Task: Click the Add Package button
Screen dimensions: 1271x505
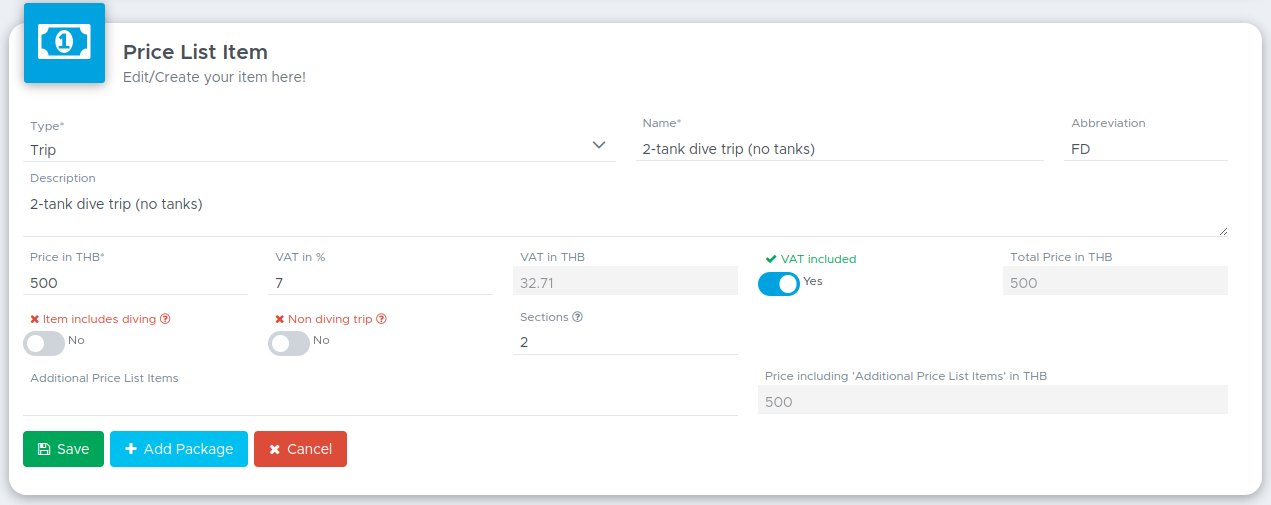Action: coord(179,449)
